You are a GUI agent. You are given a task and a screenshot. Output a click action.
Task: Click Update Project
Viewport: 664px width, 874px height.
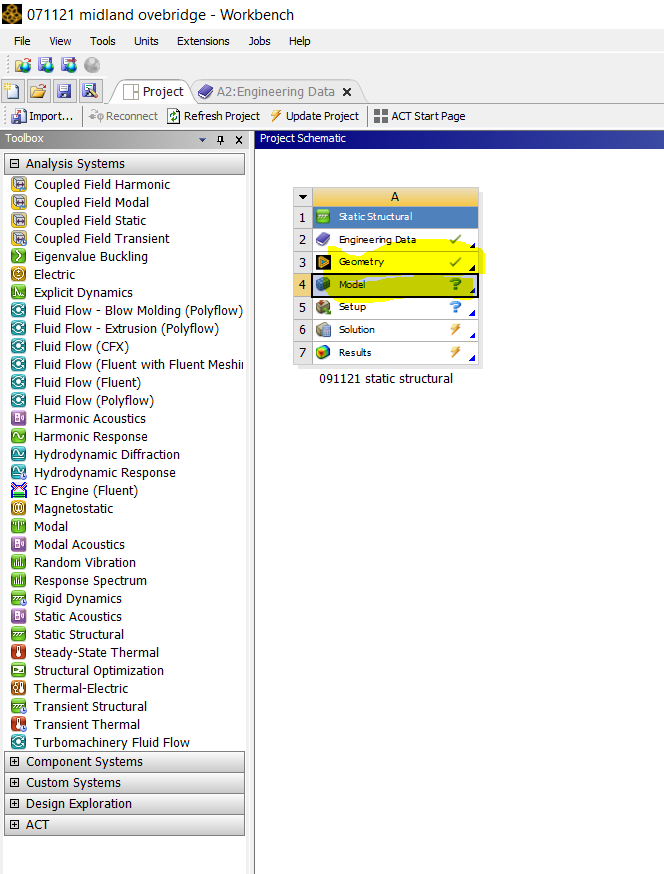coord(315,116)
